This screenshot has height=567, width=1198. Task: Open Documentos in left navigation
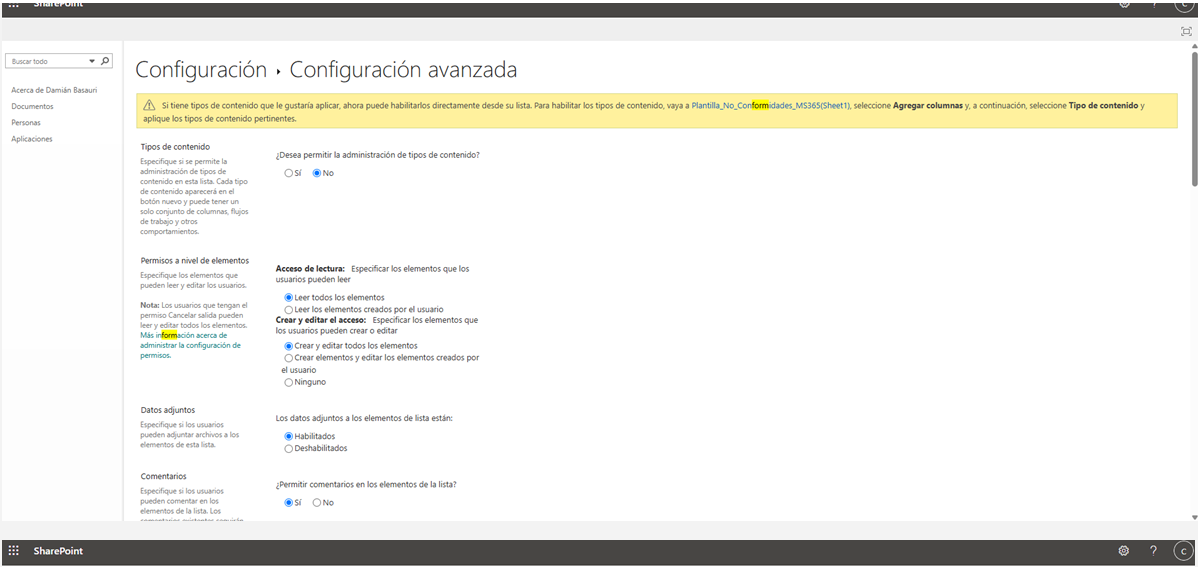(x=32, y=107)
